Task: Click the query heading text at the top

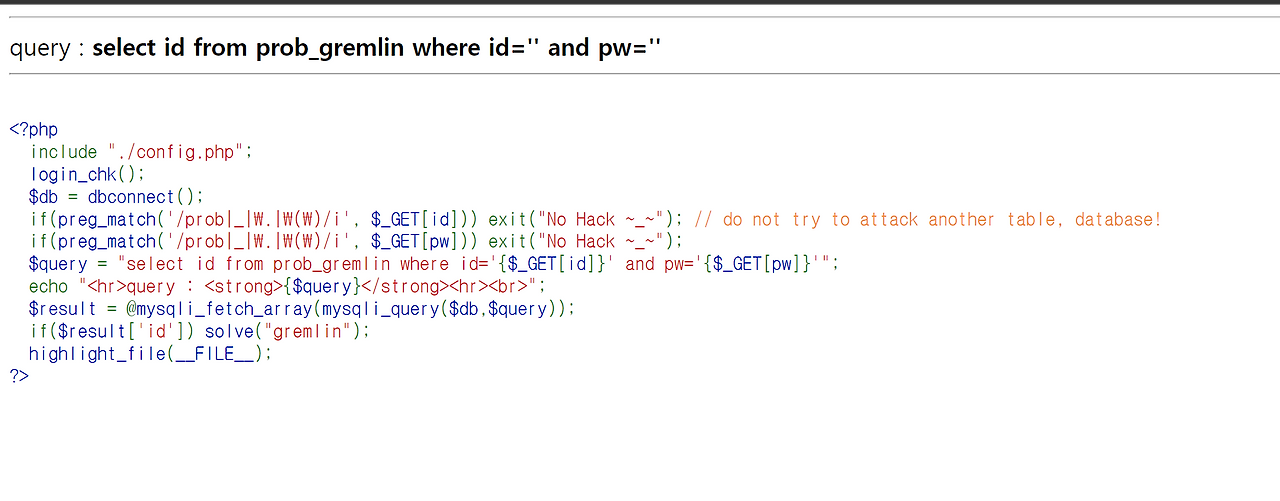Action: pyautogui.click(x=336, y=47)
